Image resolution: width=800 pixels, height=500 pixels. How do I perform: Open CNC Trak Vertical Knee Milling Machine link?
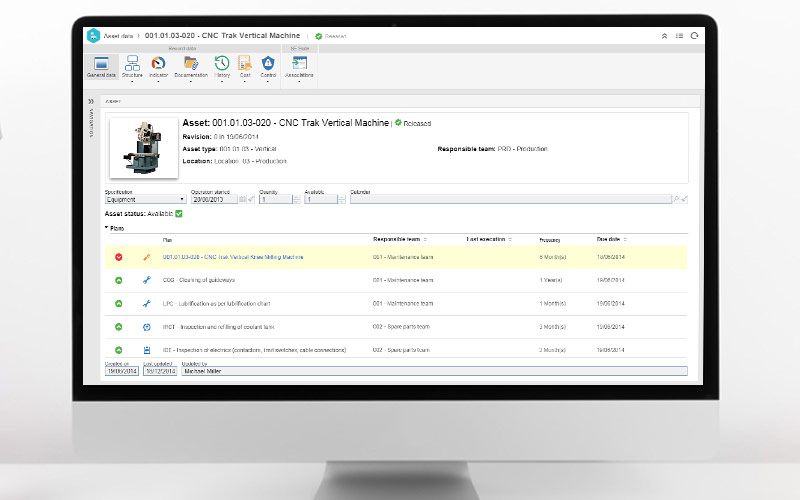233,257
